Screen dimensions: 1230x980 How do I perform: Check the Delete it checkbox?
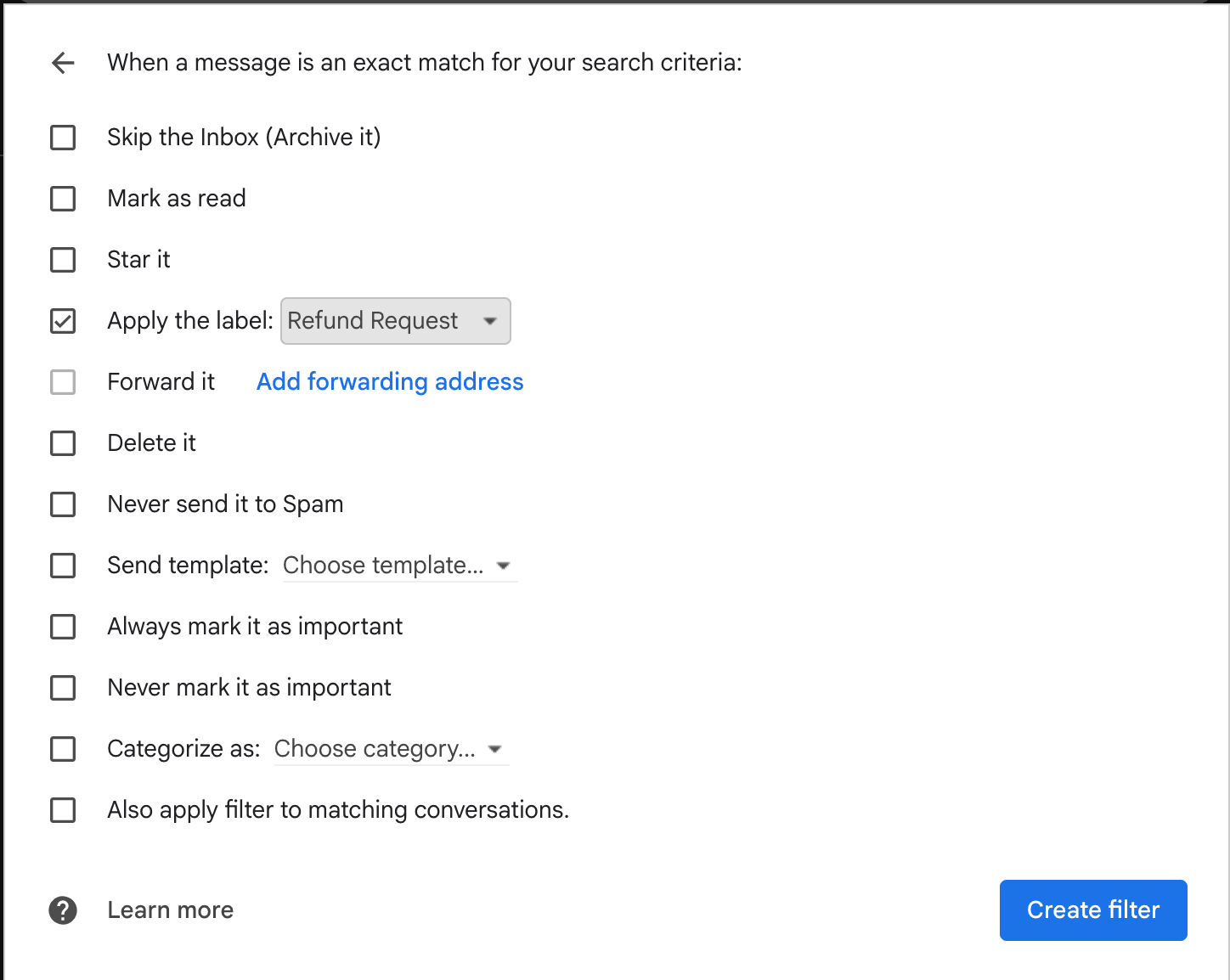click(63, 443)
